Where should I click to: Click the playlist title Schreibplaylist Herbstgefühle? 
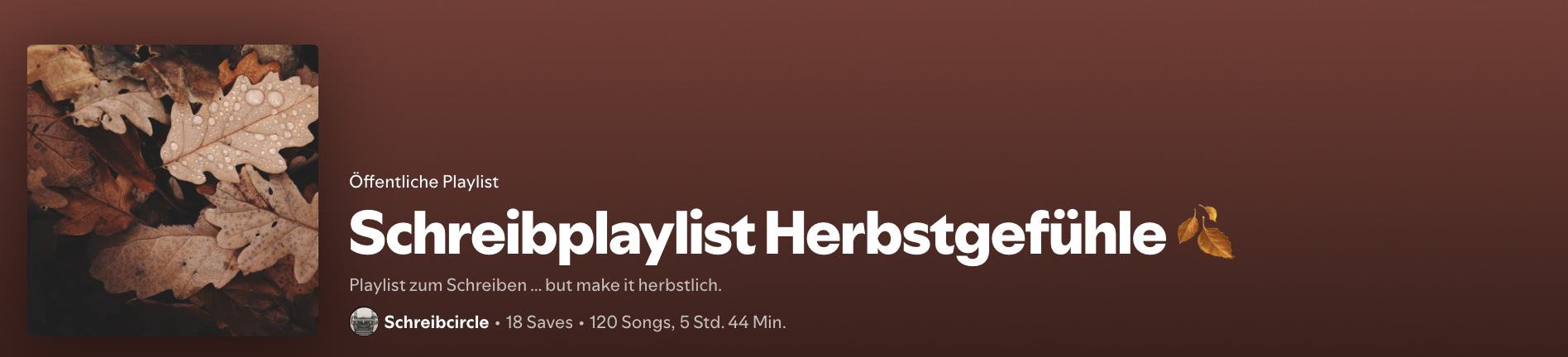[x=758, y=235]
